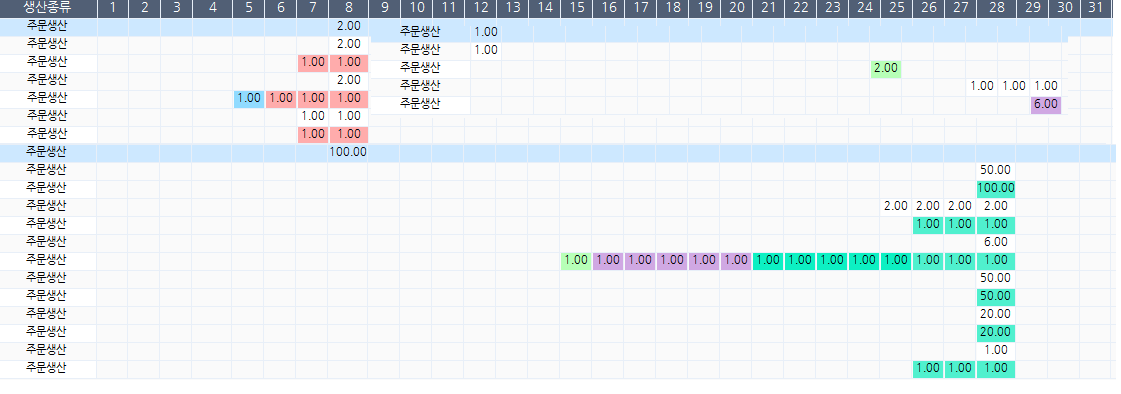
Task: Select the light green 1.00 cell under day 15
Action: [576, 260]
